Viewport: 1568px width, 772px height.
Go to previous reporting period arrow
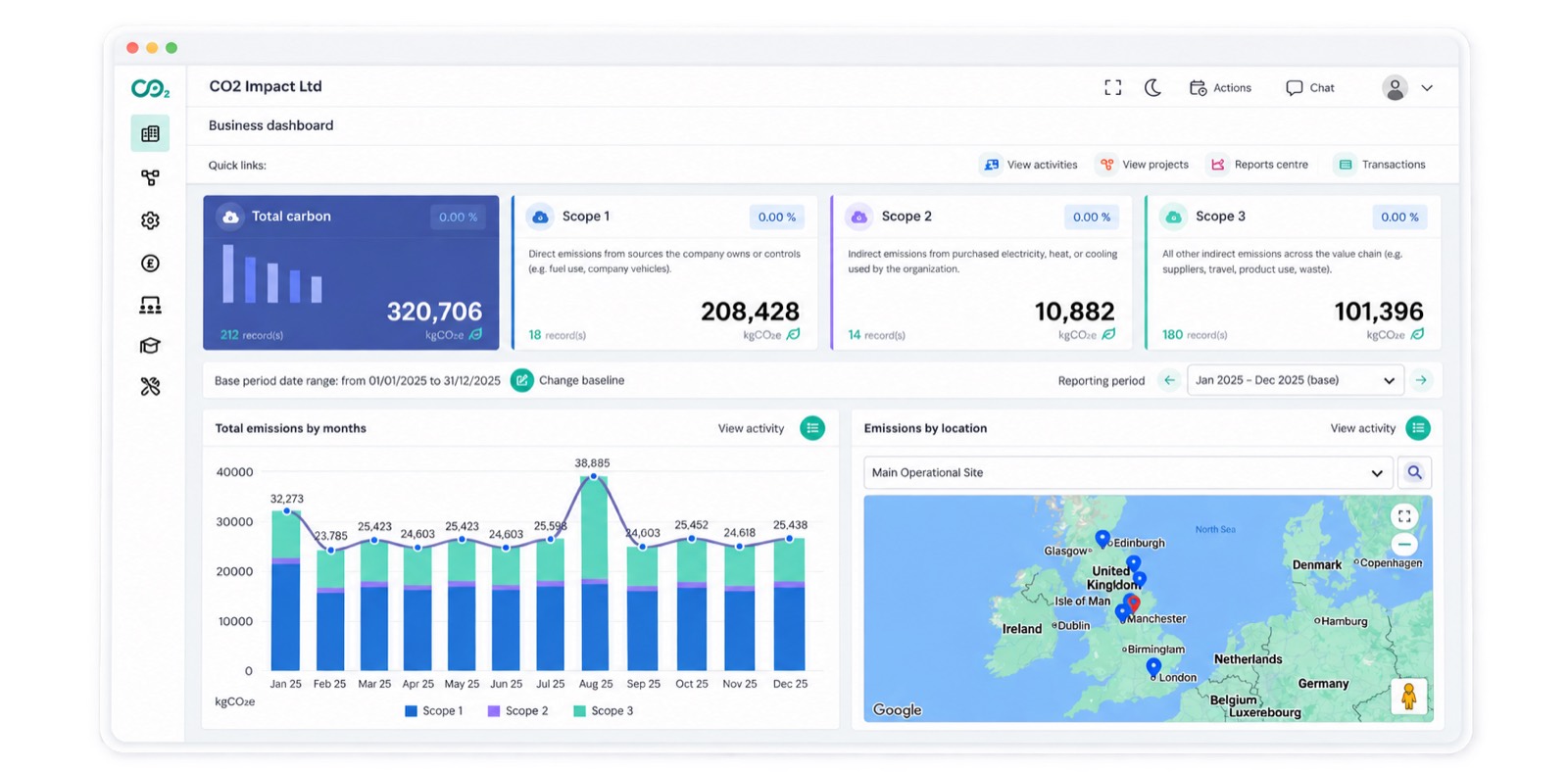point(1169,380)
